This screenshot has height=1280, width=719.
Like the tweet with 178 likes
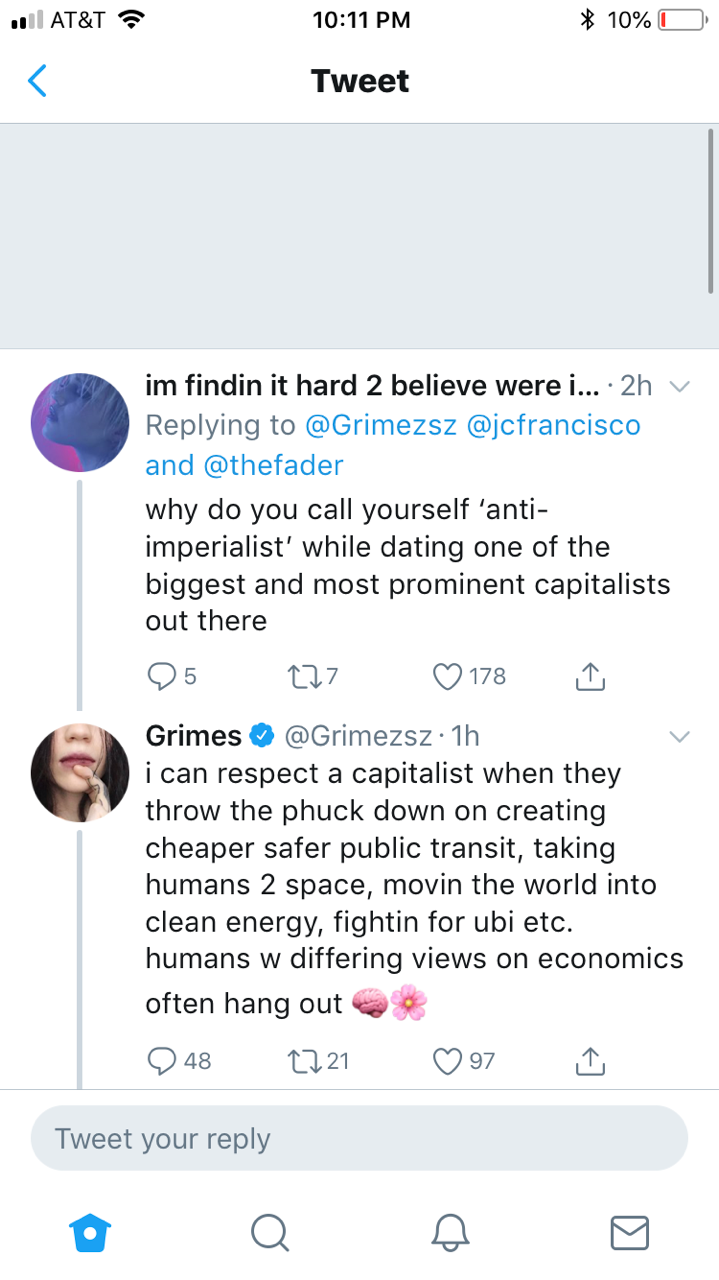447,677
